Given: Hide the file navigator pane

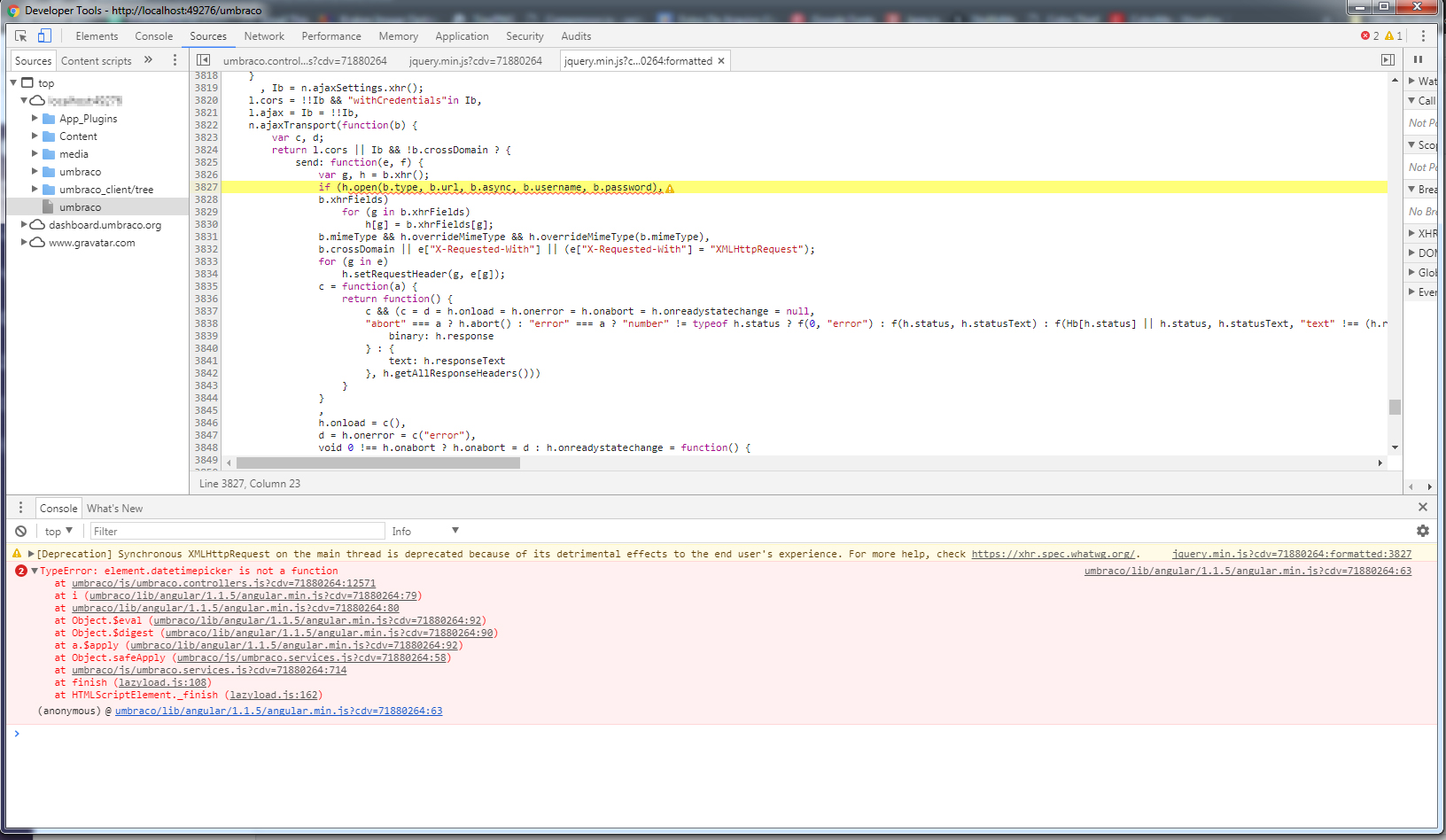Looking at the screenshot, I should pyautogui.click(x=203, y=60).
